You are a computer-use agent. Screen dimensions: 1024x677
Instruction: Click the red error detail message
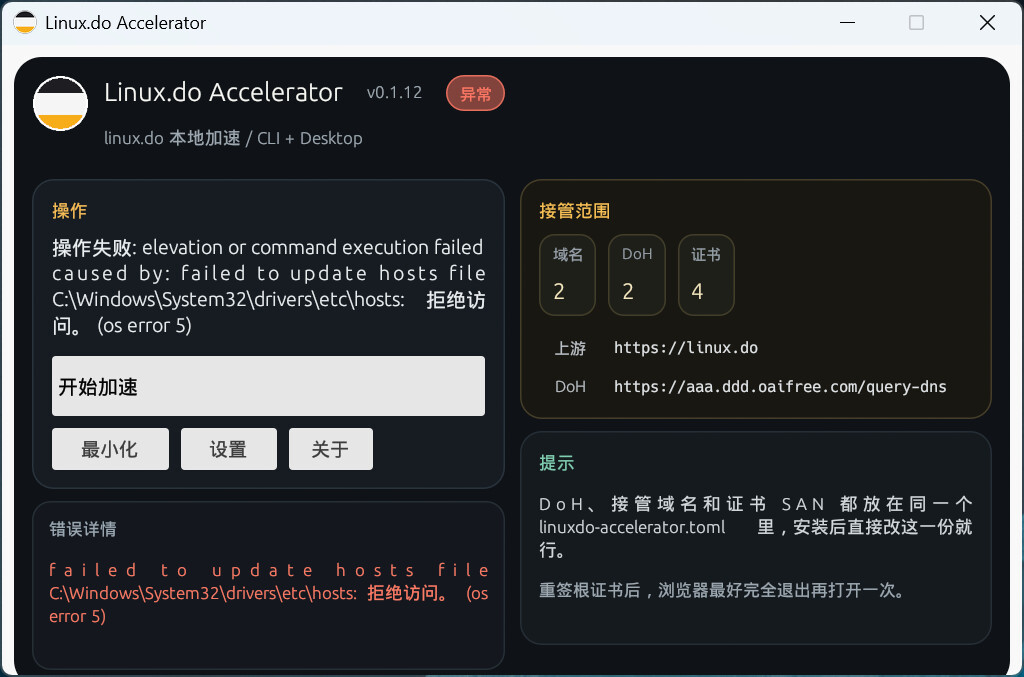(268, 593)
